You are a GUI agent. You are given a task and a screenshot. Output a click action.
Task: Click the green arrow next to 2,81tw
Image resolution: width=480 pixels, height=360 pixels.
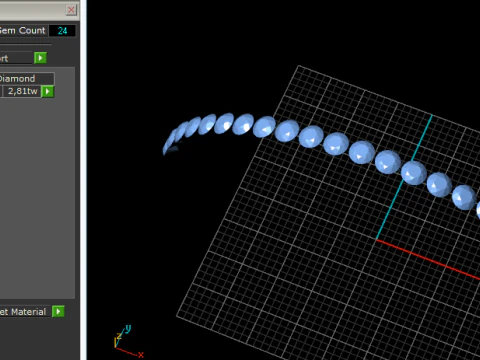[x=47, y=91]
